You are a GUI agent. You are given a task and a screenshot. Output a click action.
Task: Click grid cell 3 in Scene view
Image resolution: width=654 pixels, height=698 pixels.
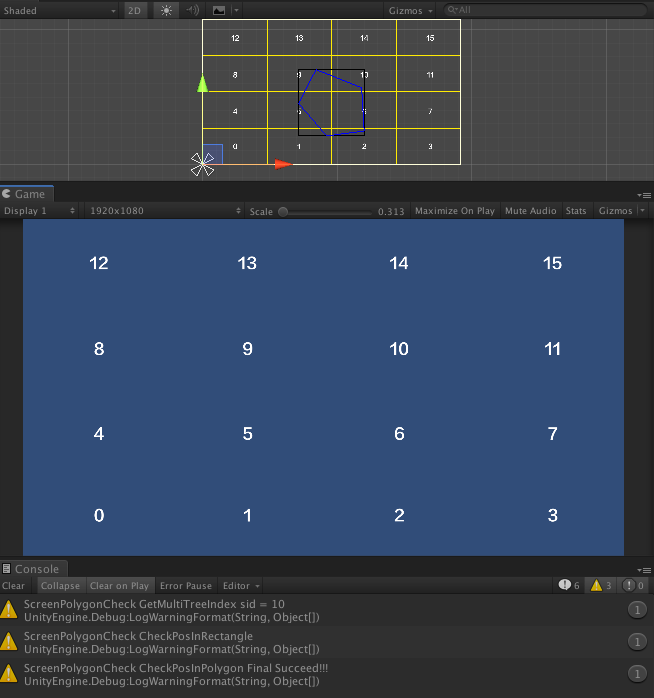(429, 146)
